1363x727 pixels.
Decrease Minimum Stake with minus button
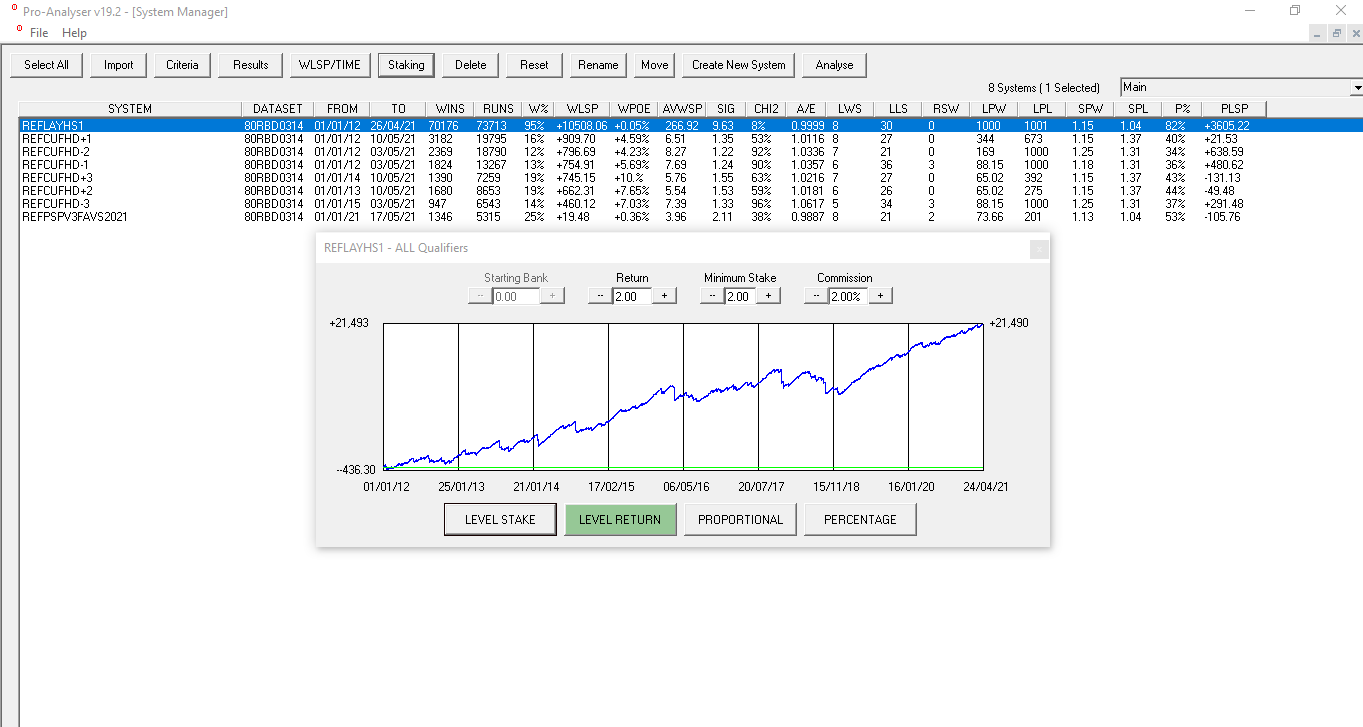point(712,296)
